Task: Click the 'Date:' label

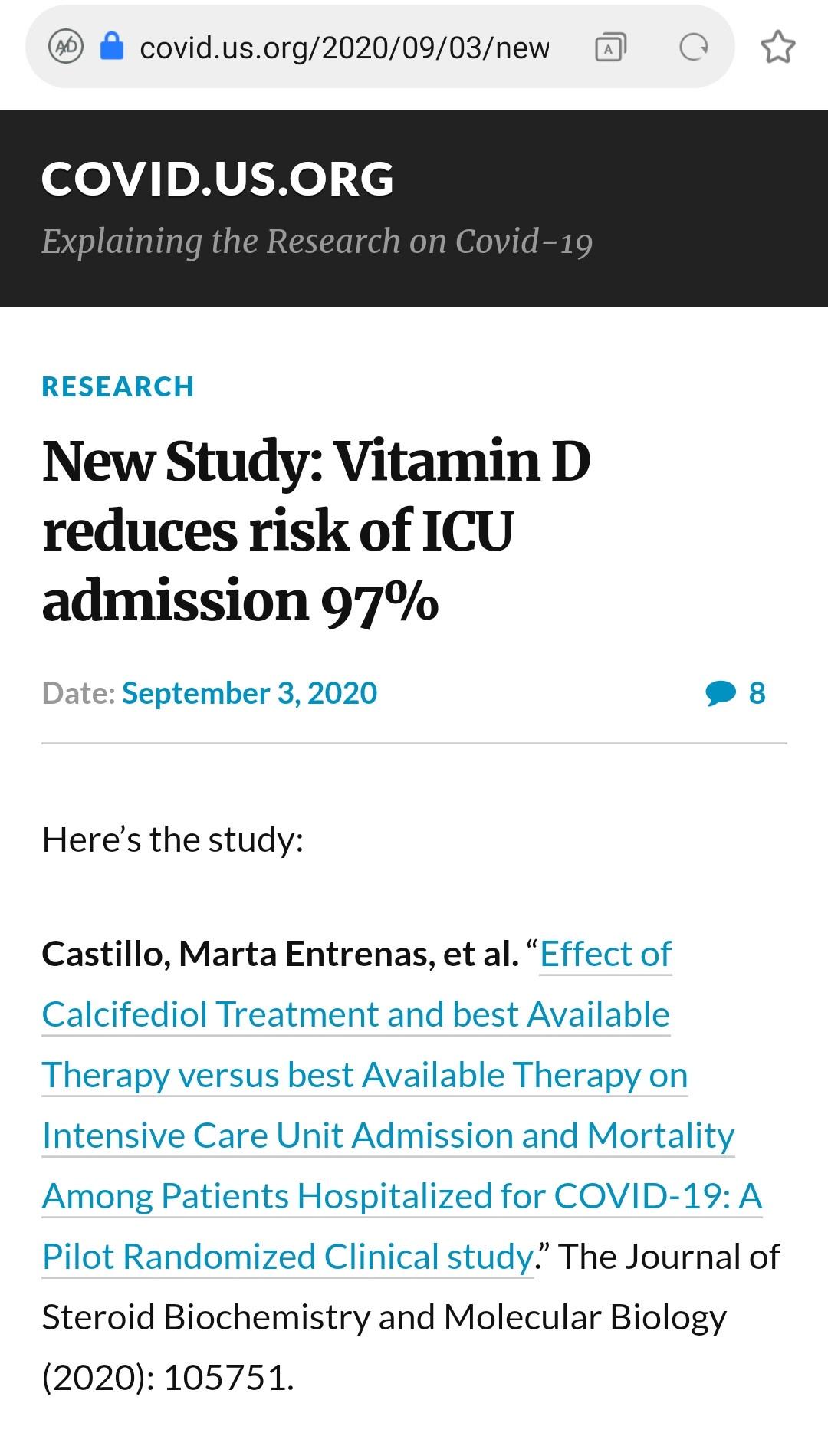Action: coord(78,693)
